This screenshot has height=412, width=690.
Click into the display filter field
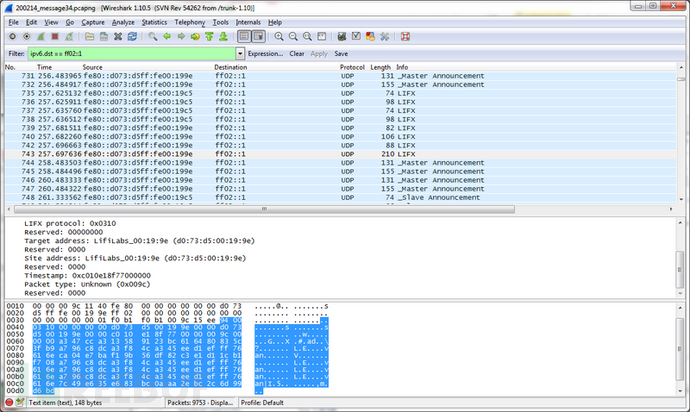[x=132, y=54]
